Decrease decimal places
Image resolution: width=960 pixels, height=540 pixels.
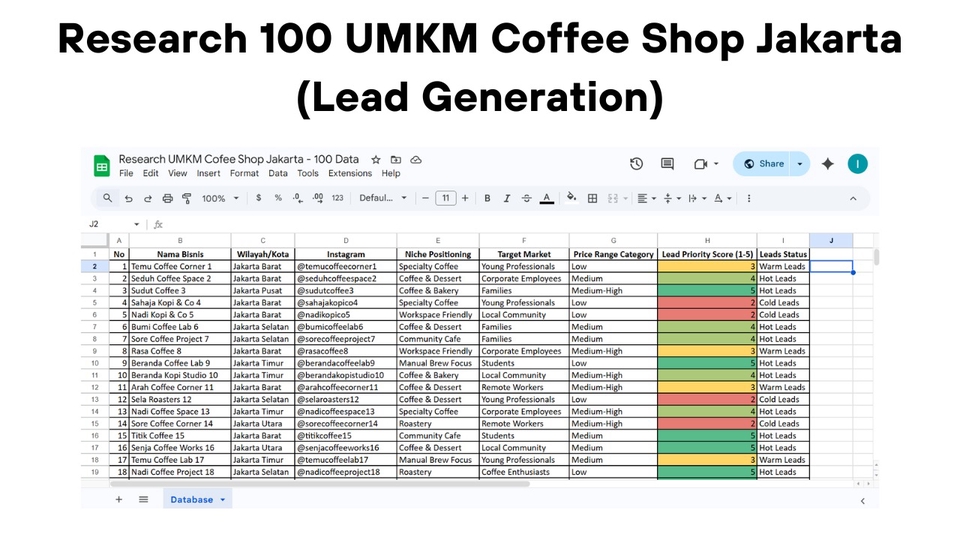click(x=298, y=198)
